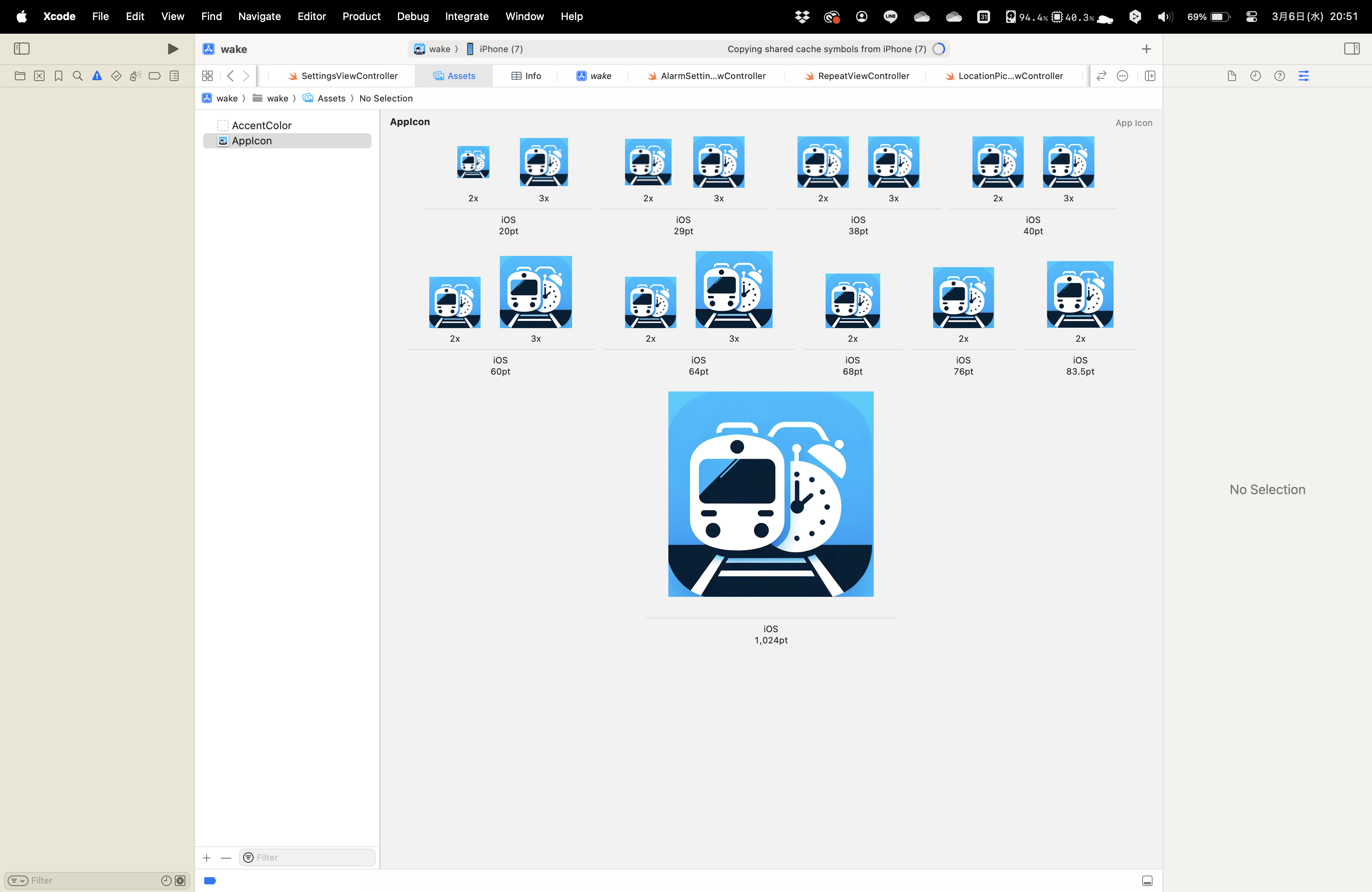Open the Debug menu
Image resolution: width=1372 pixels, height=892 pixels.
pos(413,16)
